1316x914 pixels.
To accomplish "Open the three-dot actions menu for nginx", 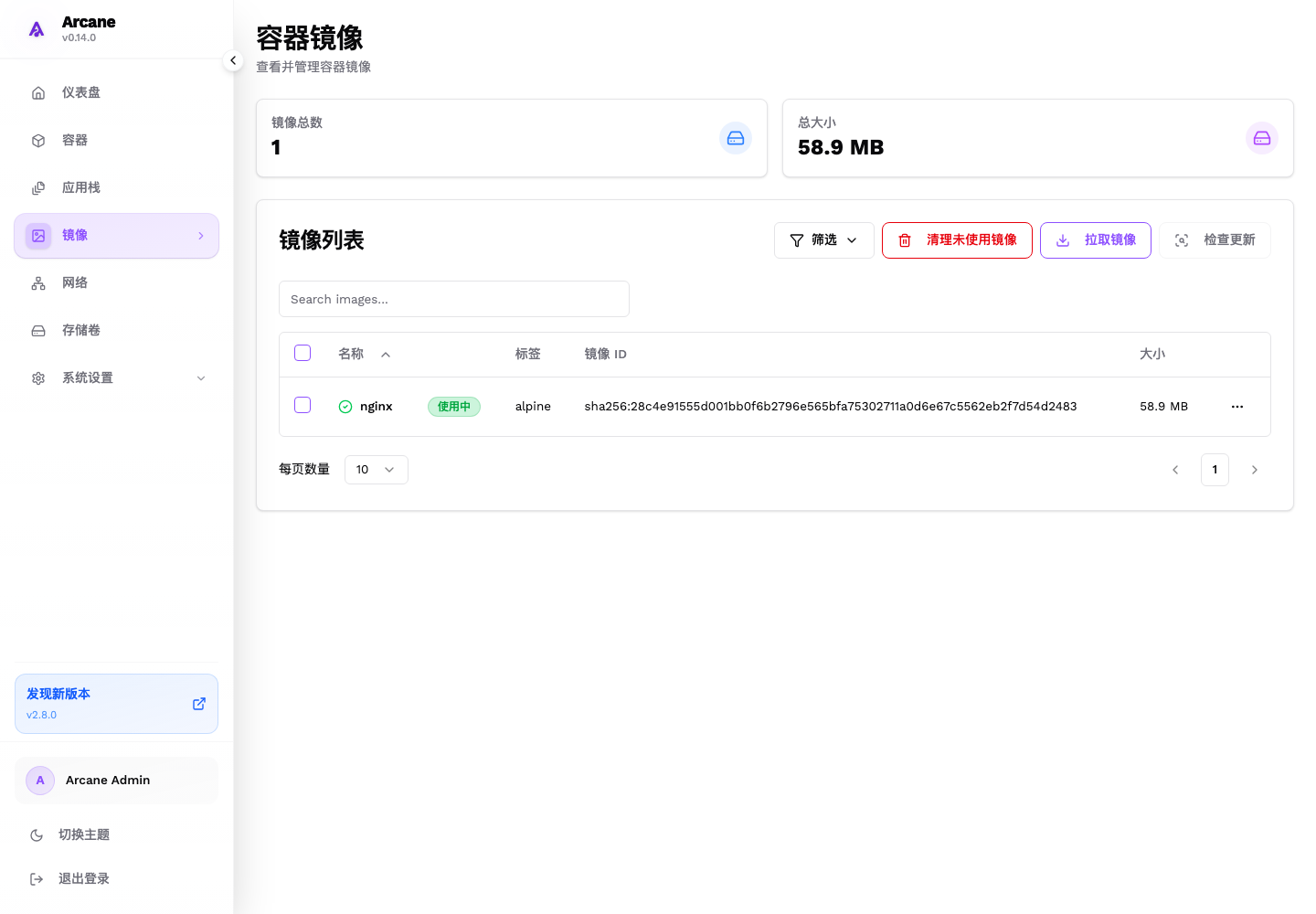I will pyautogui.click(x=1237, y=407).
